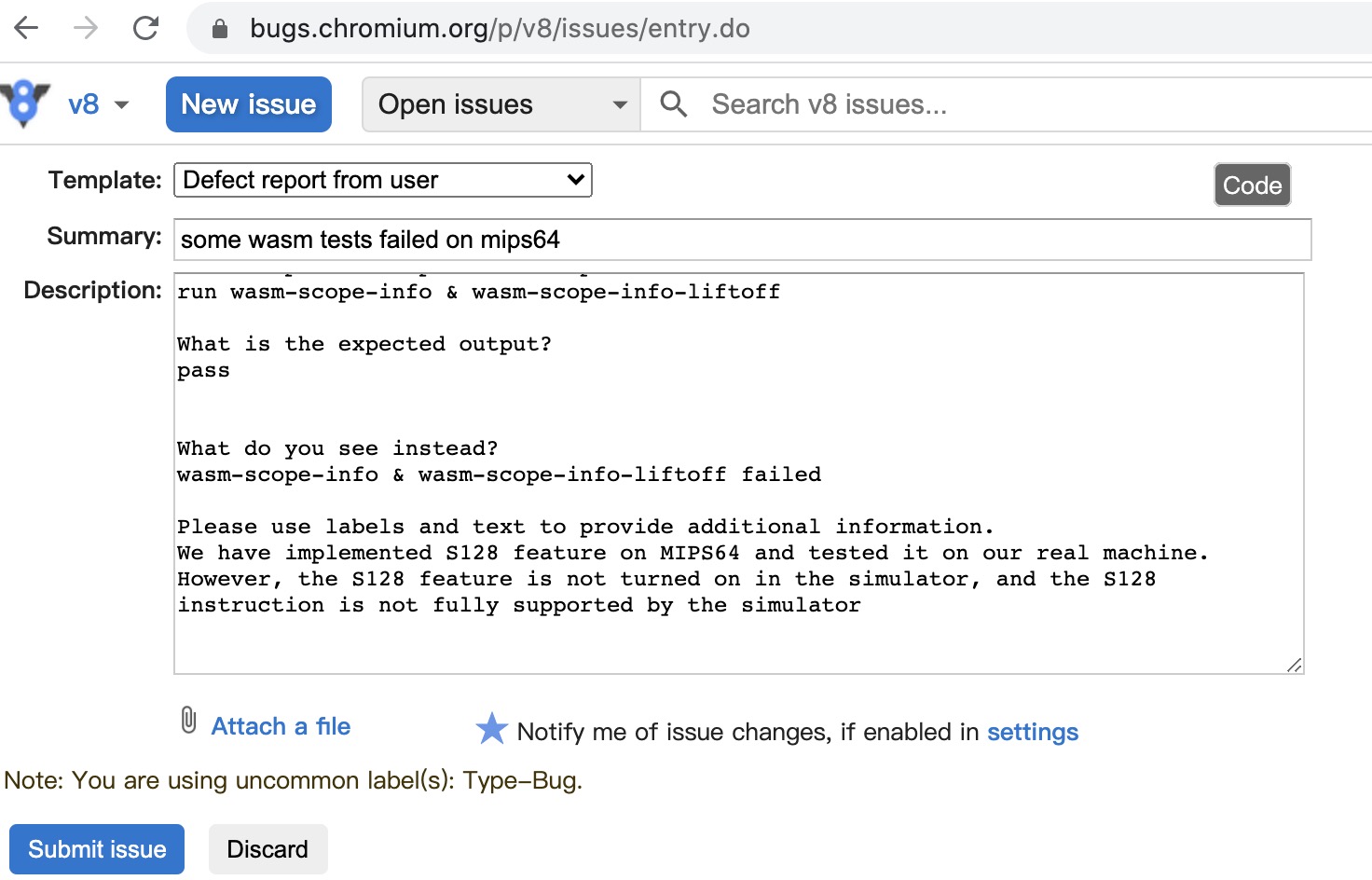Open the Template dropdown showing 'Defect report from user'
Screen dimensions: 1372x880
coord(382,180)
